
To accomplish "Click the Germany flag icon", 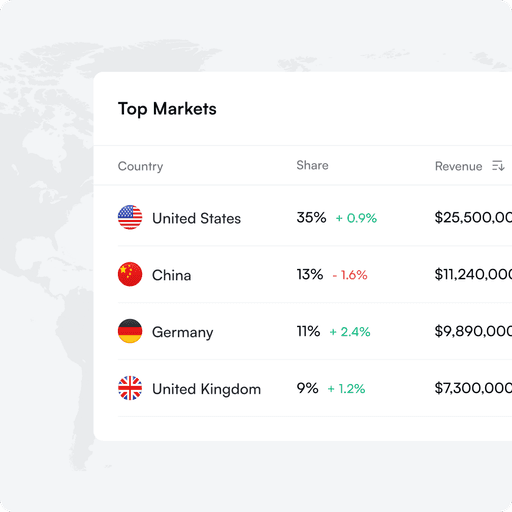I will (x=130, y=331).
